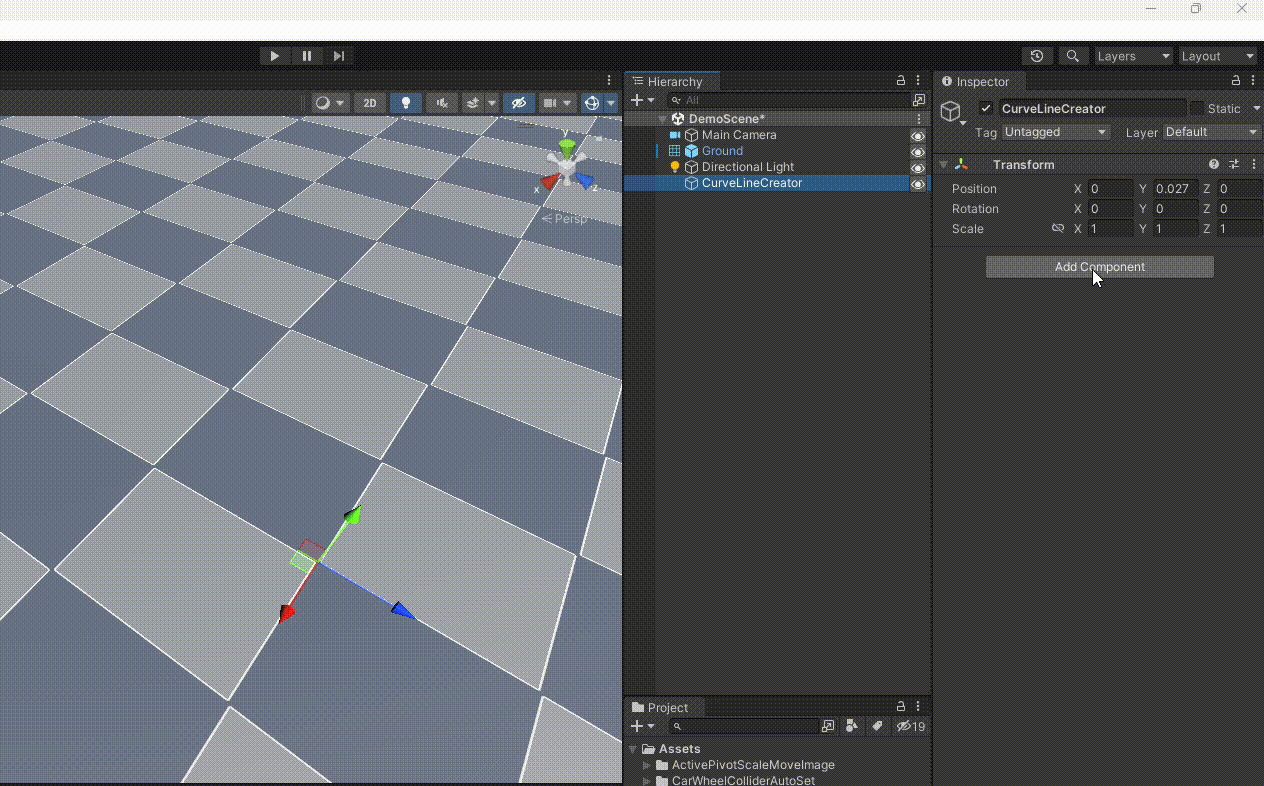This screenshot has width=1264, height=786.
Task: Open Transform help reference icon
Action: click(x=1214, y=165)
